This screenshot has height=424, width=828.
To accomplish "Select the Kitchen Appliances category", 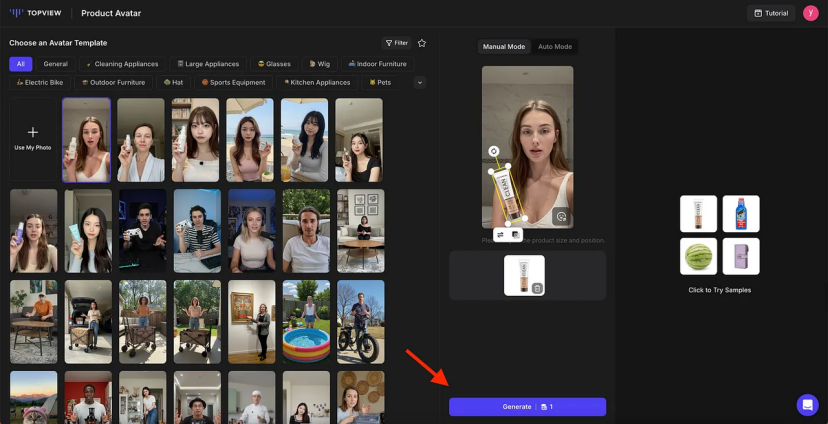I will 317,82.
